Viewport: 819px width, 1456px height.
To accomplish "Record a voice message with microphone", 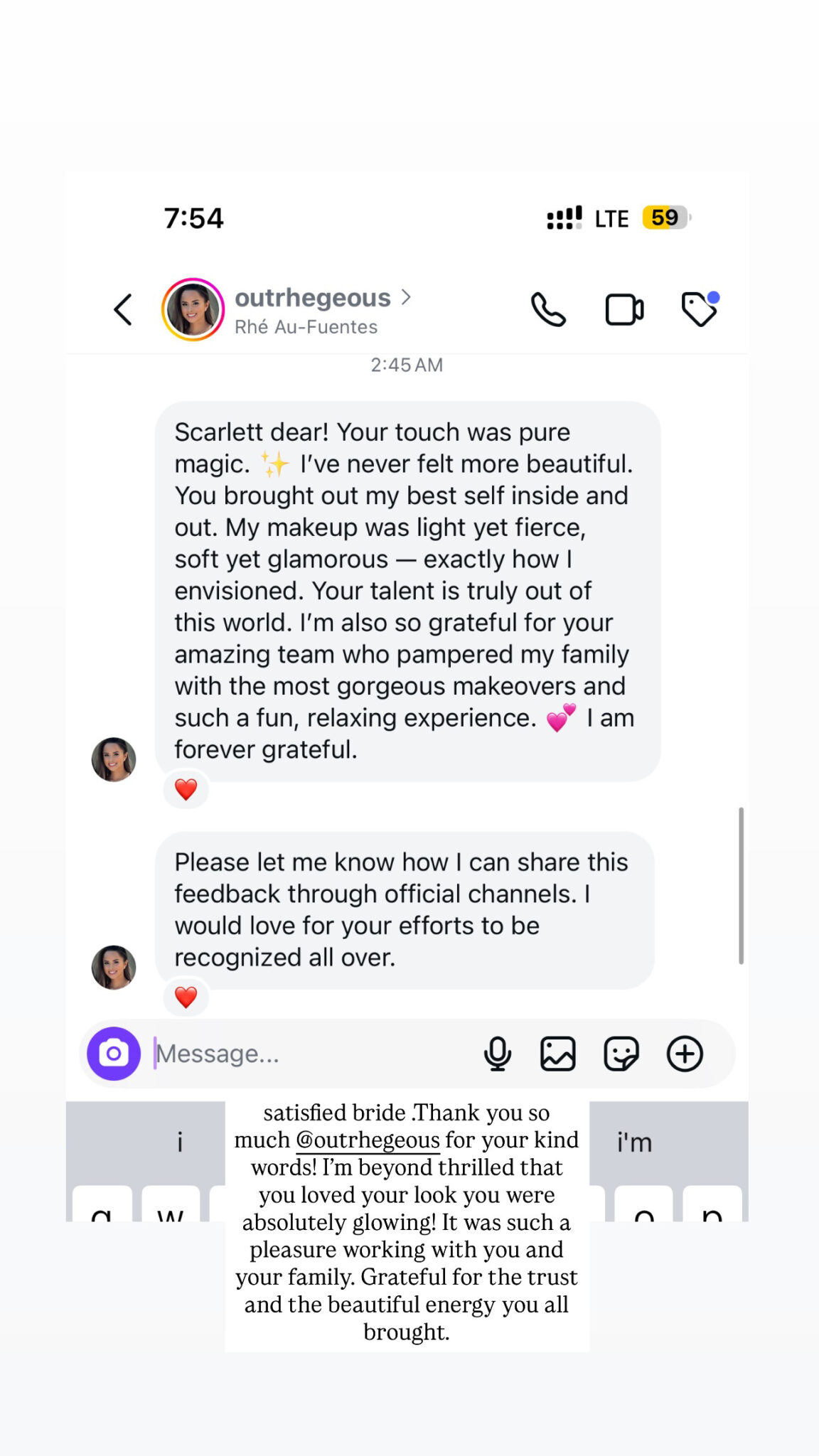I will 497,1054.
